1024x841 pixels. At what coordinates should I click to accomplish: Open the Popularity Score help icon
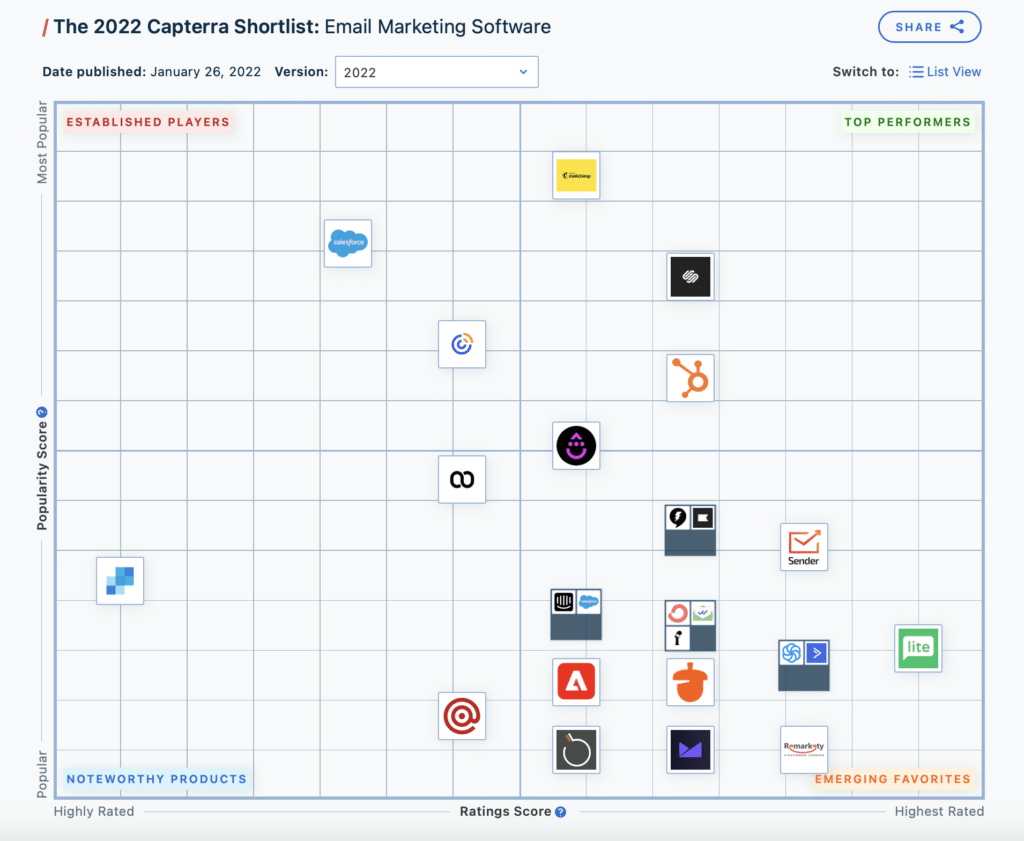(x=42, y=412)
